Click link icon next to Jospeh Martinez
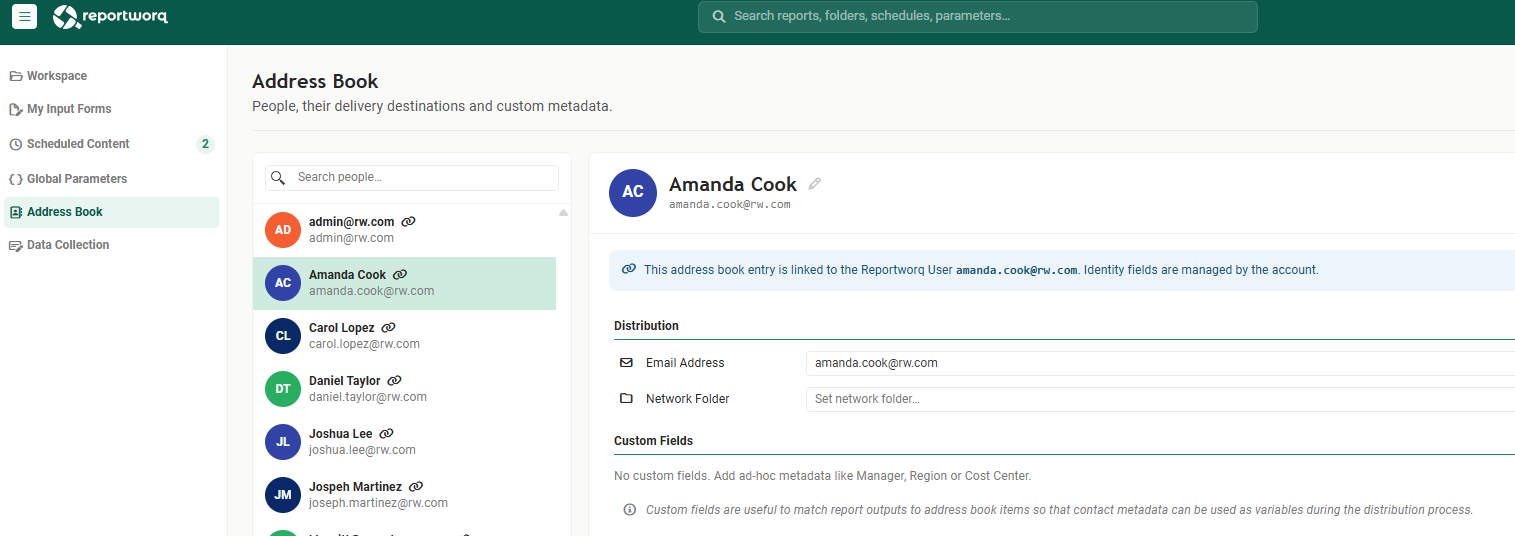The height and width of the screenshot is (536, 1515). coord(416,487)
